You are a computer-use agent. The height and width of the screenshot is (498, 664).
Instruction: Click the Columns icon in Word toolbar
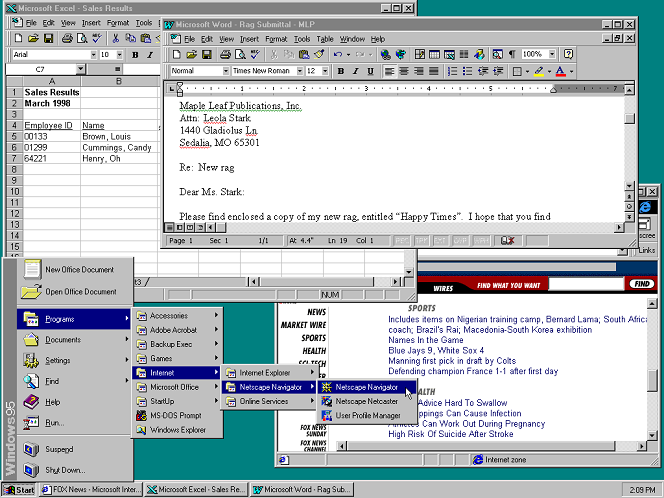(464, 54)
